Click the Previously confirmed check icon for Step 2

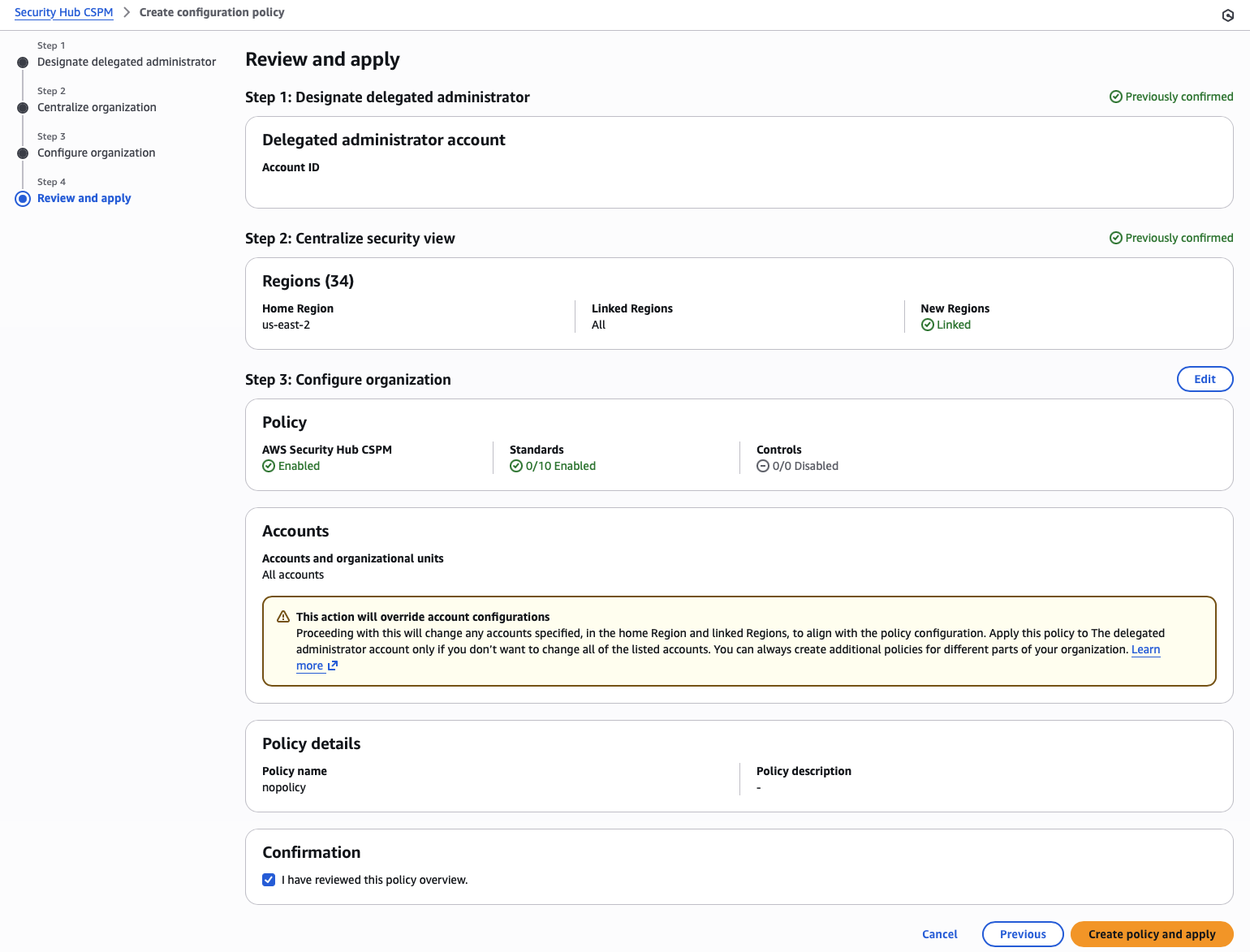[x=1116, y=238]
